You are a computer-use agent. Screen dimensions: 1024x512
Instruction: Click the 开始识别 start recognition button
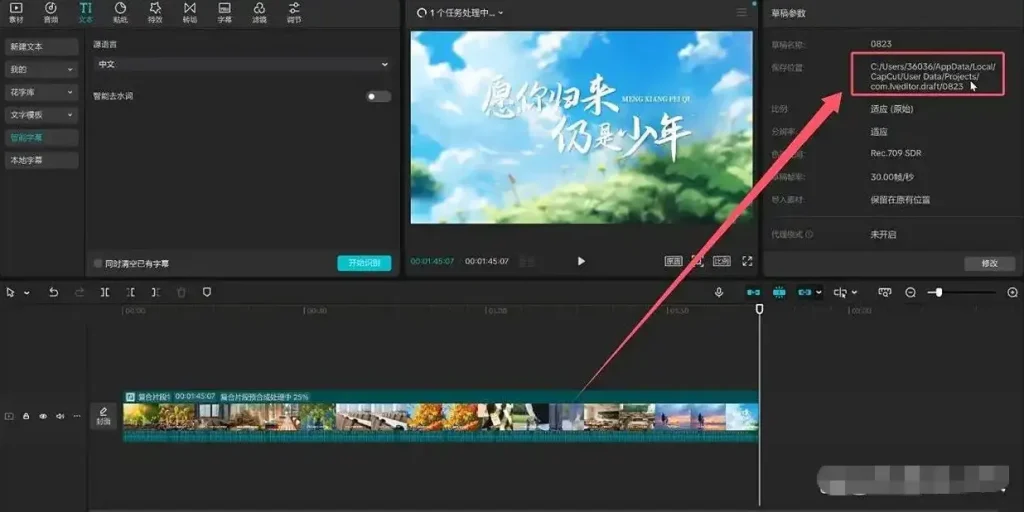[364, 263]
